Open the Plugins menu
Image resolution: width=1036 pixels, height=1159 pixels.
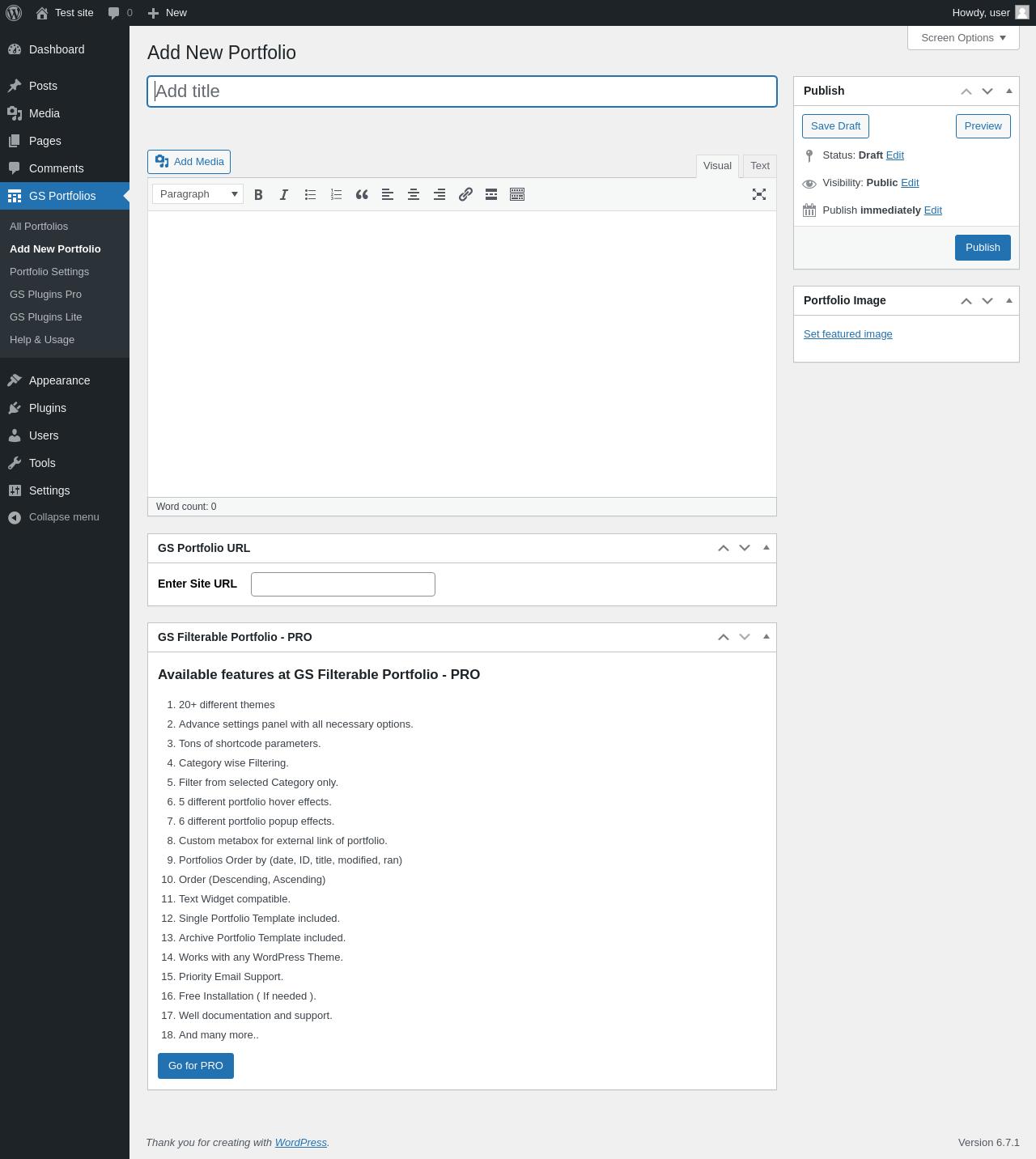tap(65, 408)
